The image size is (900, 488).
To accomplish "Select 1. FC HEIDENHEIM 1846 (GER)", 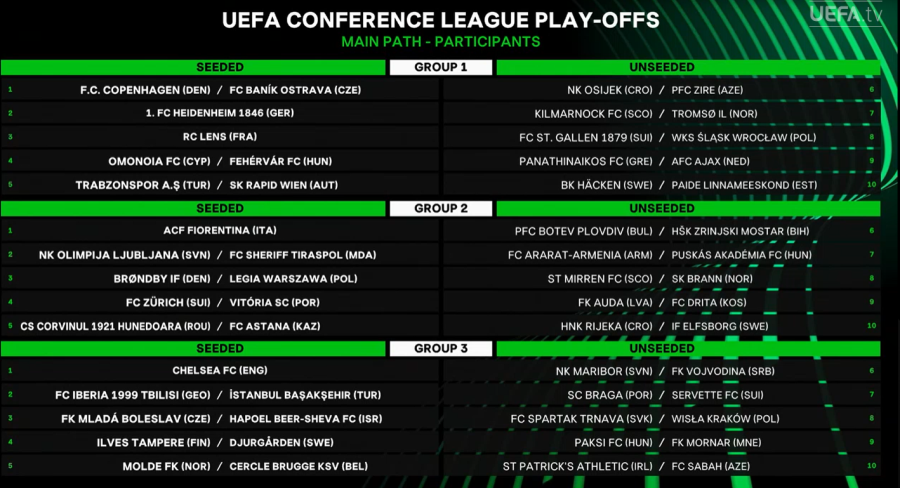I will 220,113.
